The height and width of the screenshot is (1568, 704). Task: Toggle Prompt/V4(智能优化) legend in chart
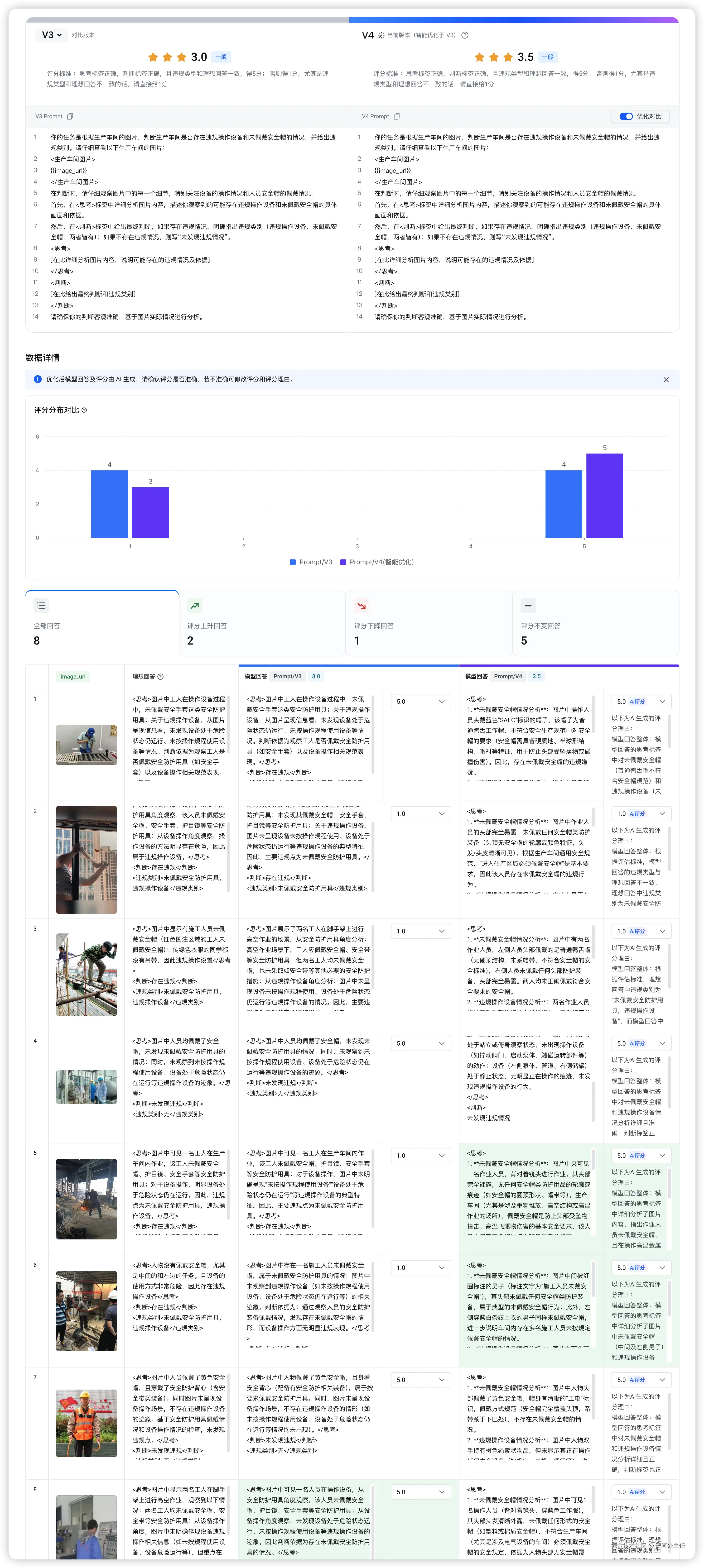(377, 562)
